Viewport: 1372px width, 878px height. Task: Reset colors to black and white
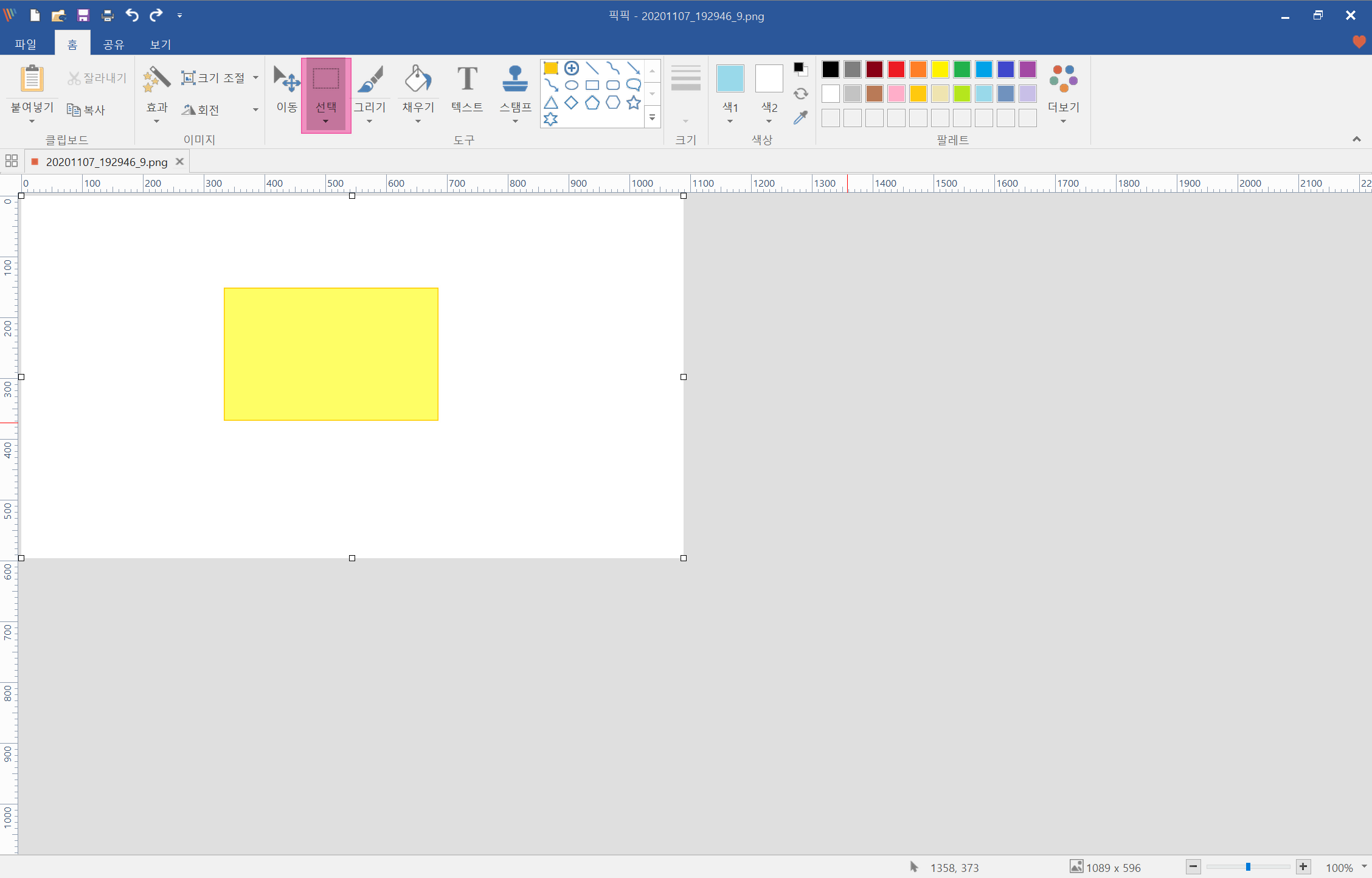click(800, 69)
